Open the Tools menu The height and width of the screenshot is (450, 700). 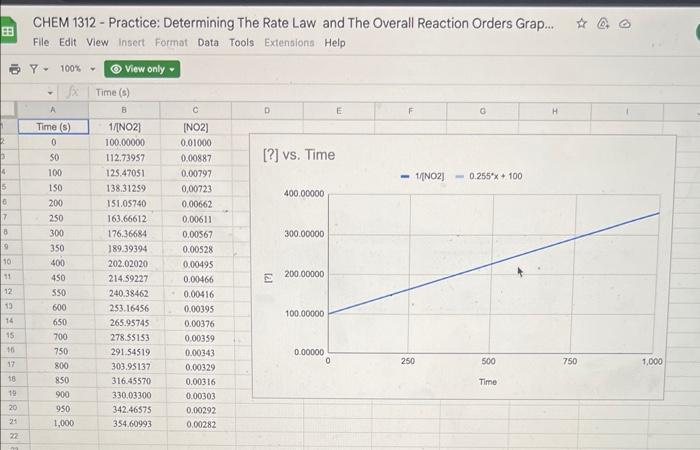click(x=242, y=42)
